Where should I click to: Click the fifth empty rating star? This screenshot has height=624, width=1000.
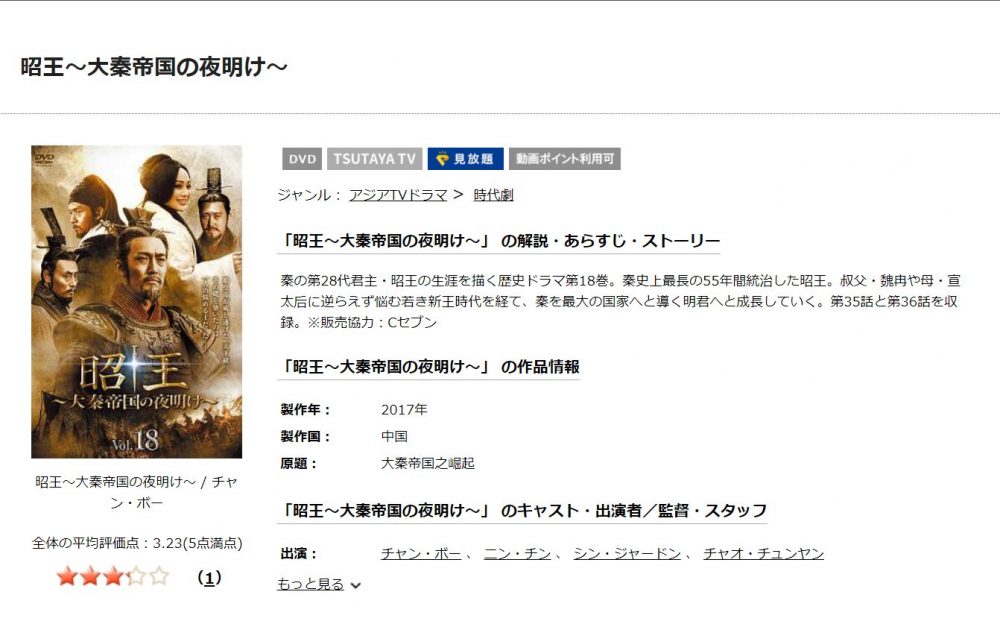point(159,577)
